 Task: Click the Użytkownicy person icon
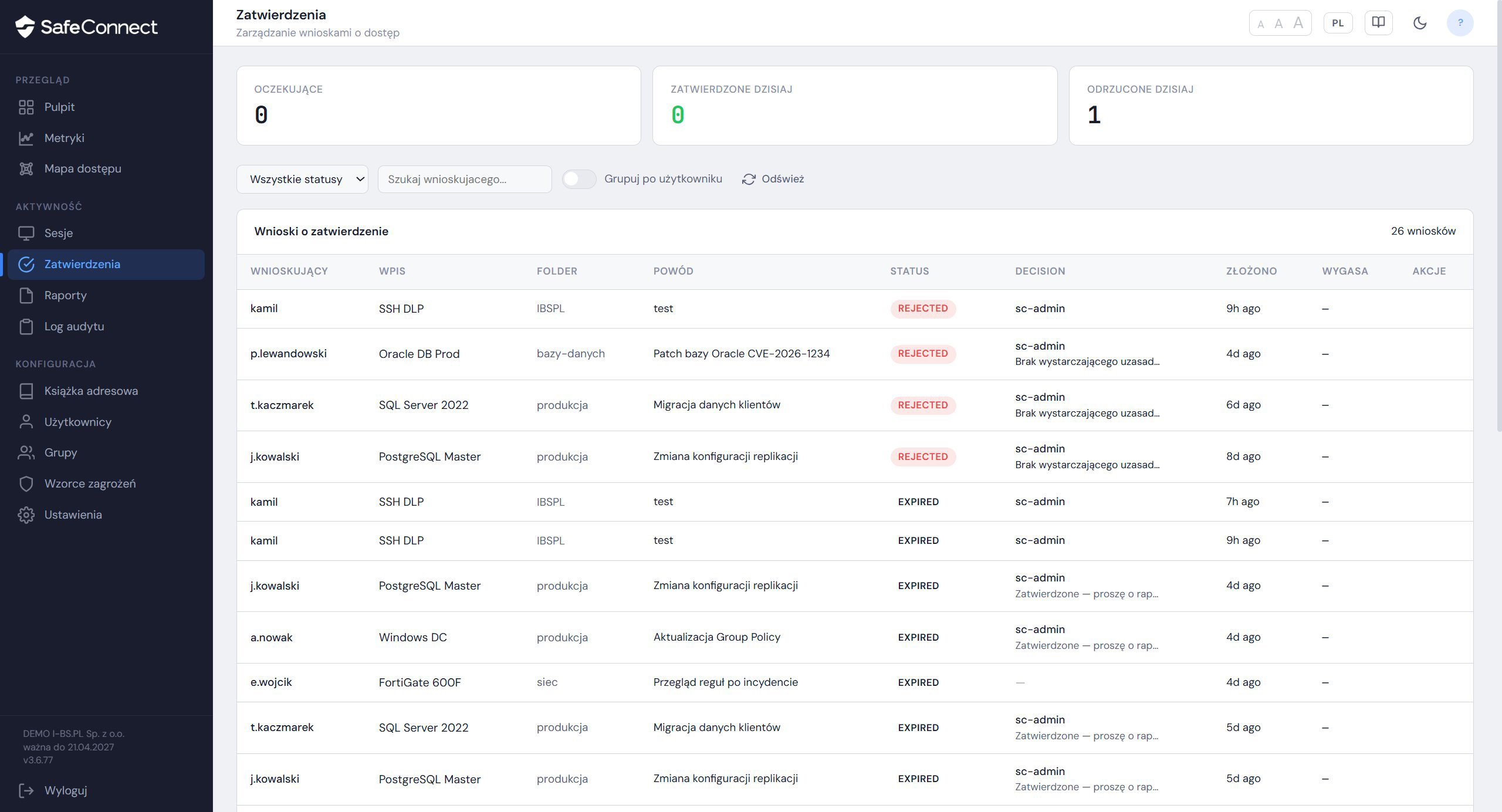[26, 422]
